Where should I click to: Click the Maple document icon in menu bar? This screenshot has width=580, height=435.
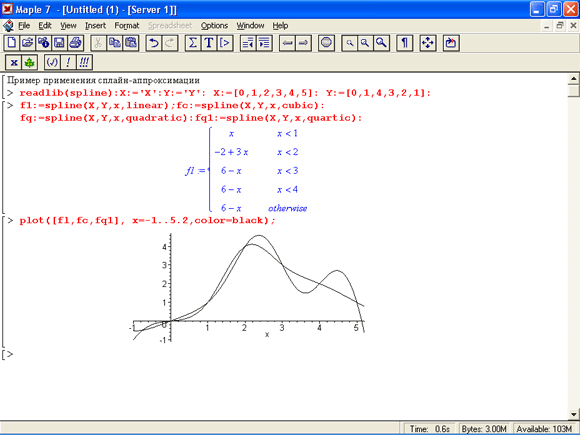coord(8,26)
